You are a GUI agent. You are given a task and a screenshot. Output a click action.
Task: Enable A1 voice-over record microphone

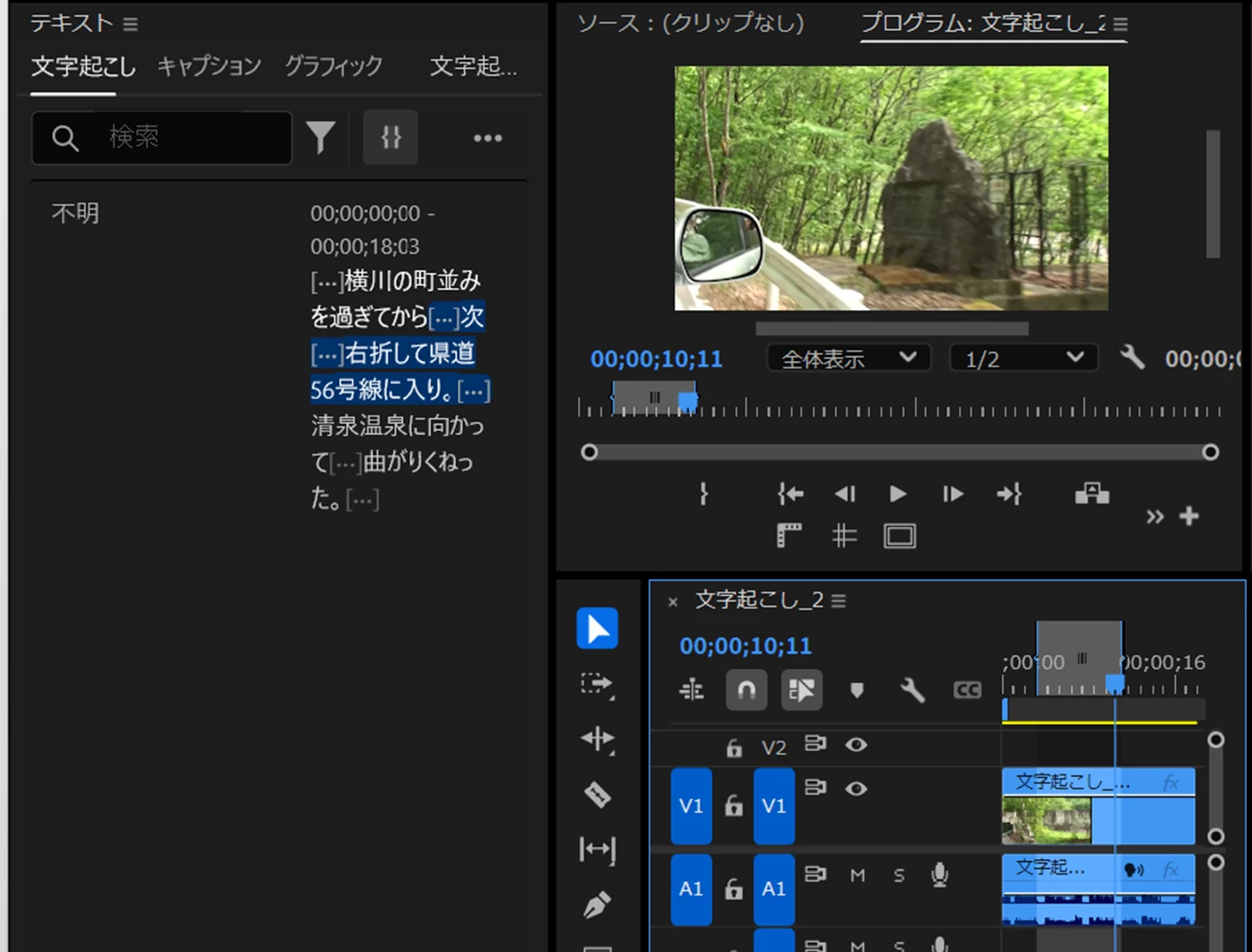click(x=939, y=874)
